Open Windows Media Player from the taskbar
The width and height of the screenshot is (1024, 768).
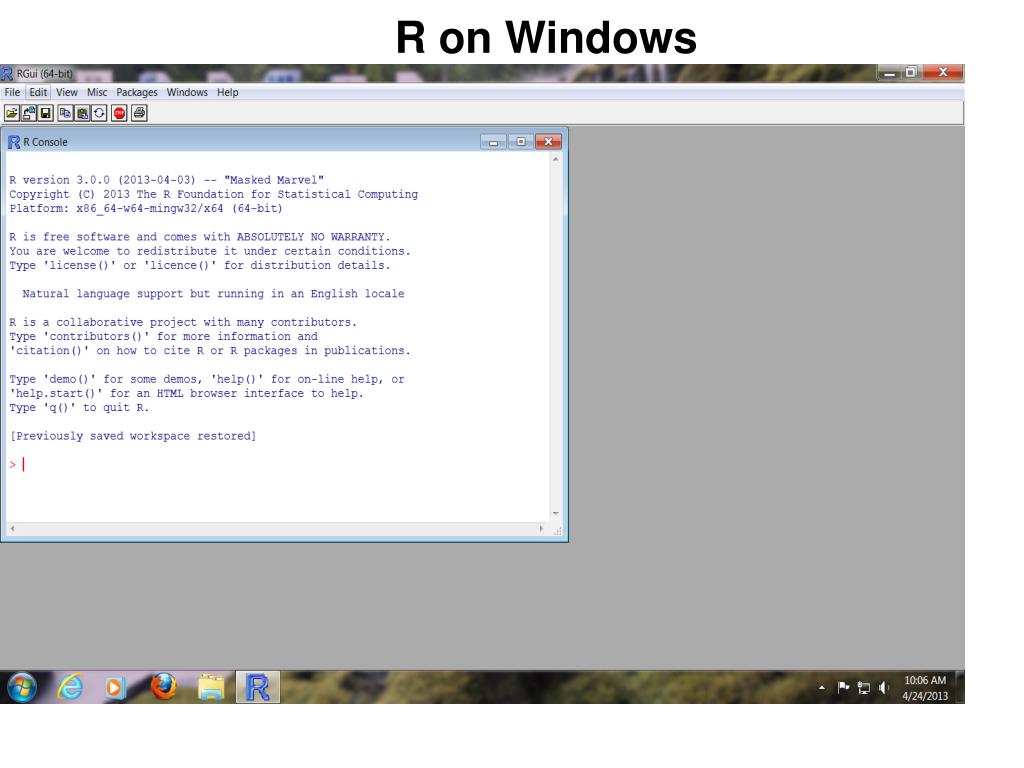click(115, 688)
